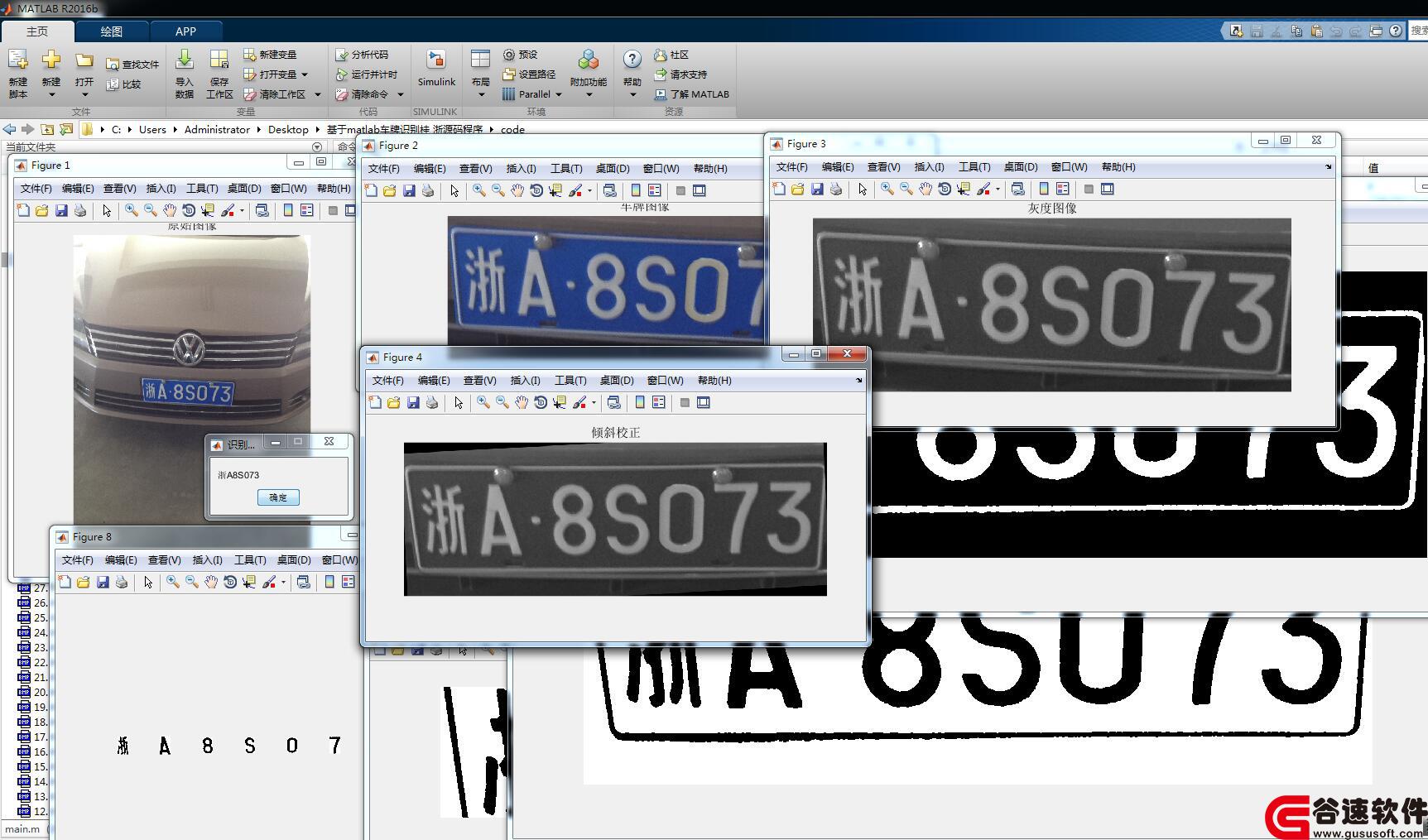Screen dimensions: 1428x840
Task: Select Data Cursor tool in Figure 4
Action: click(x=560, y=402)
